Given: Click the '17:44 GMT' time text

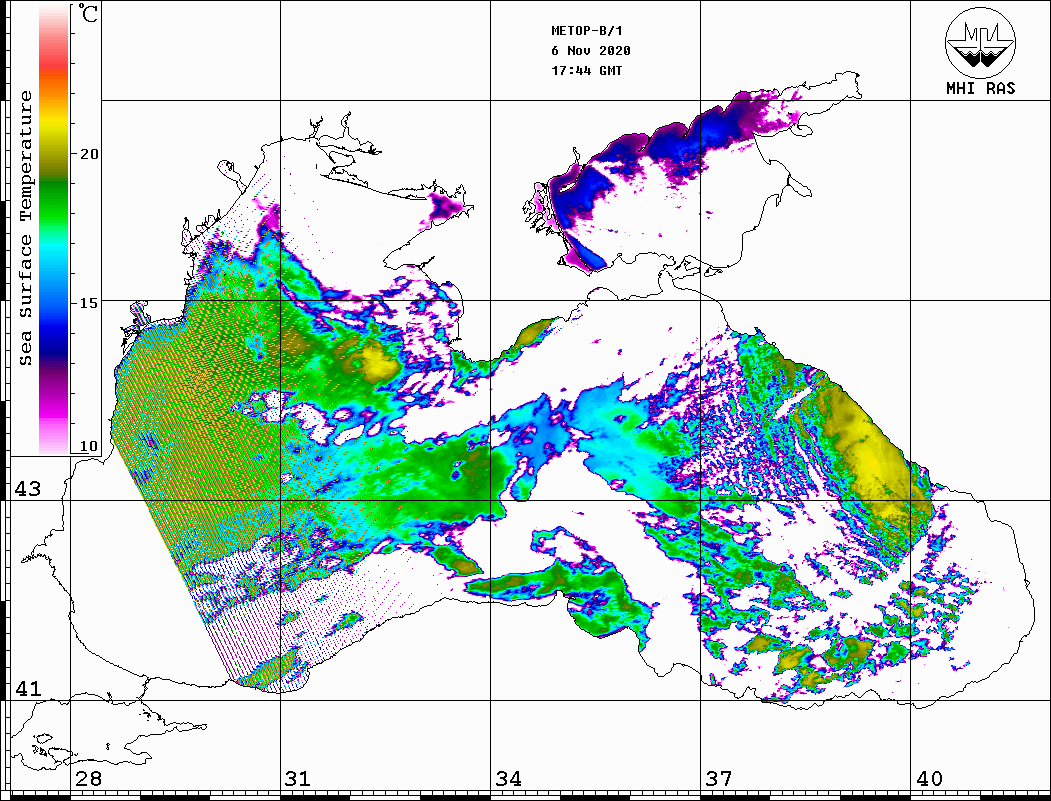Looking at the screenshot, I should [x=587, y=70].
